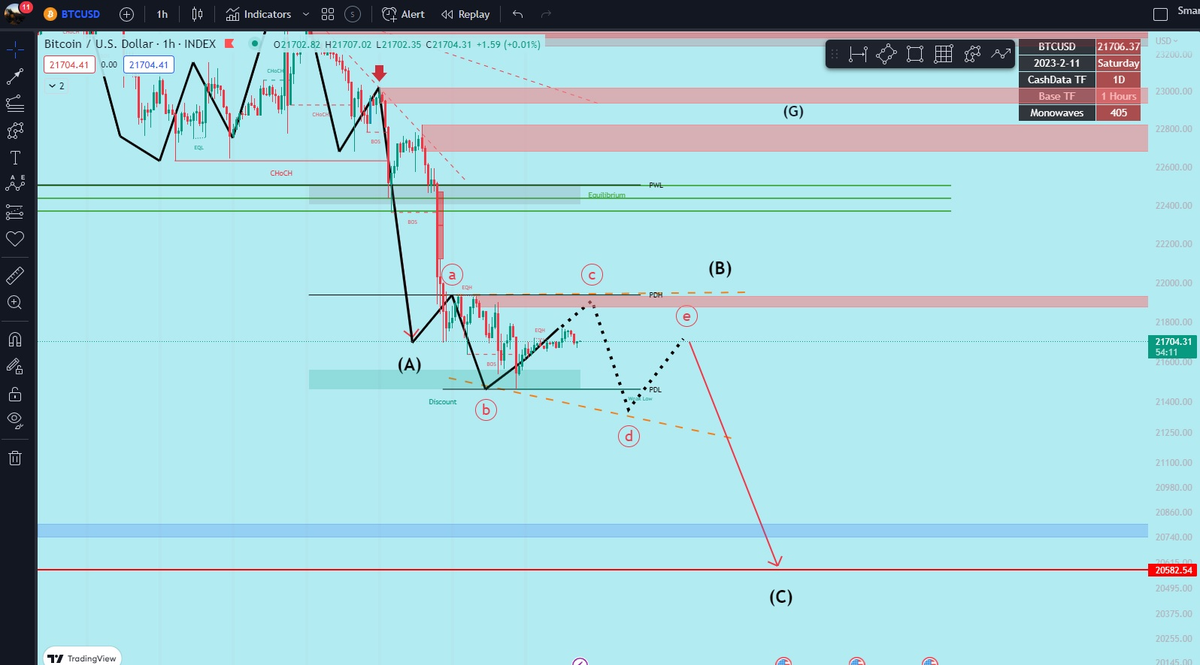Click the BTCUSD symbol search field

pos(78,14)
